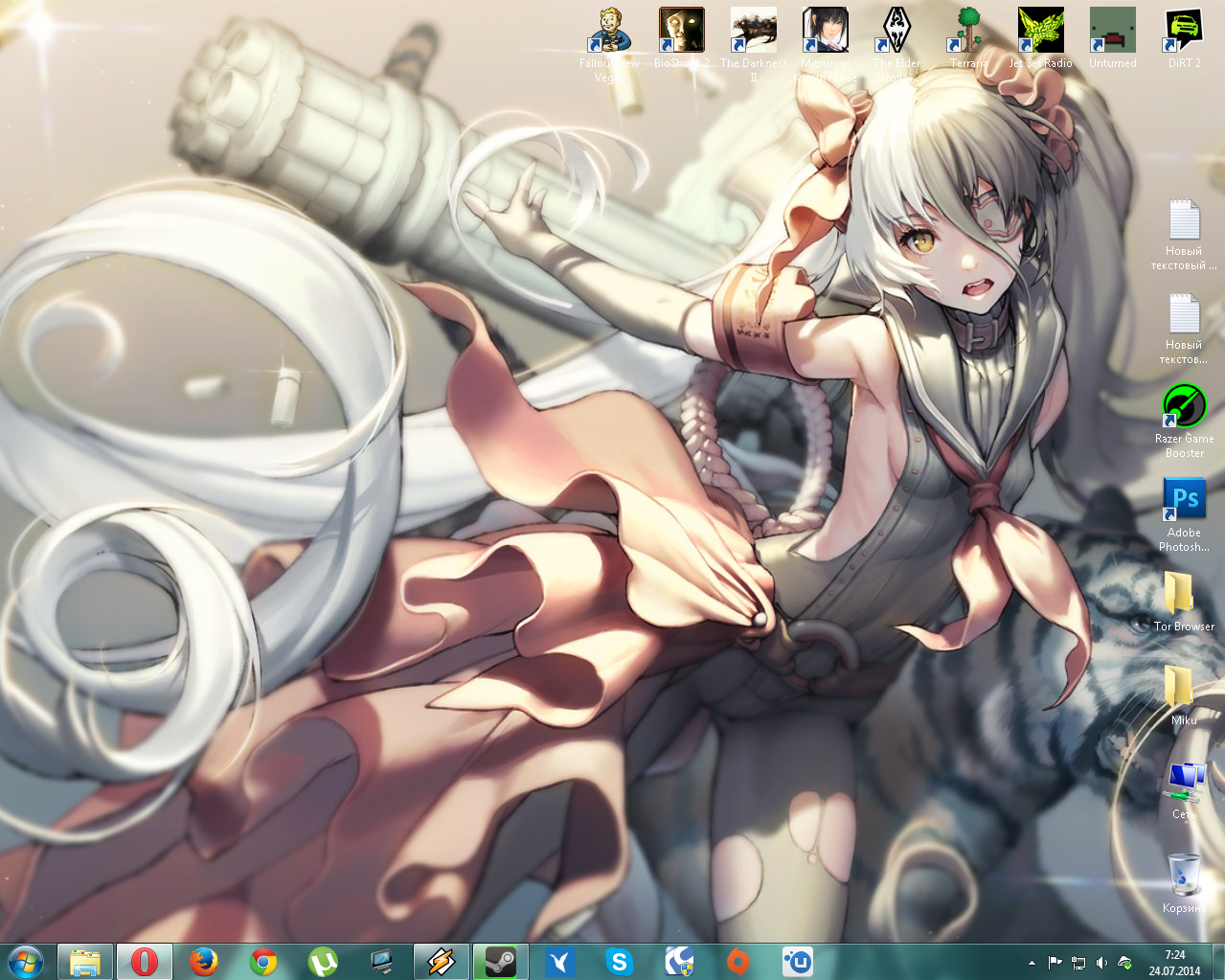1225x980 pixels.
Task: Open Windows Explorer from the taskbar
Action: 85,961
